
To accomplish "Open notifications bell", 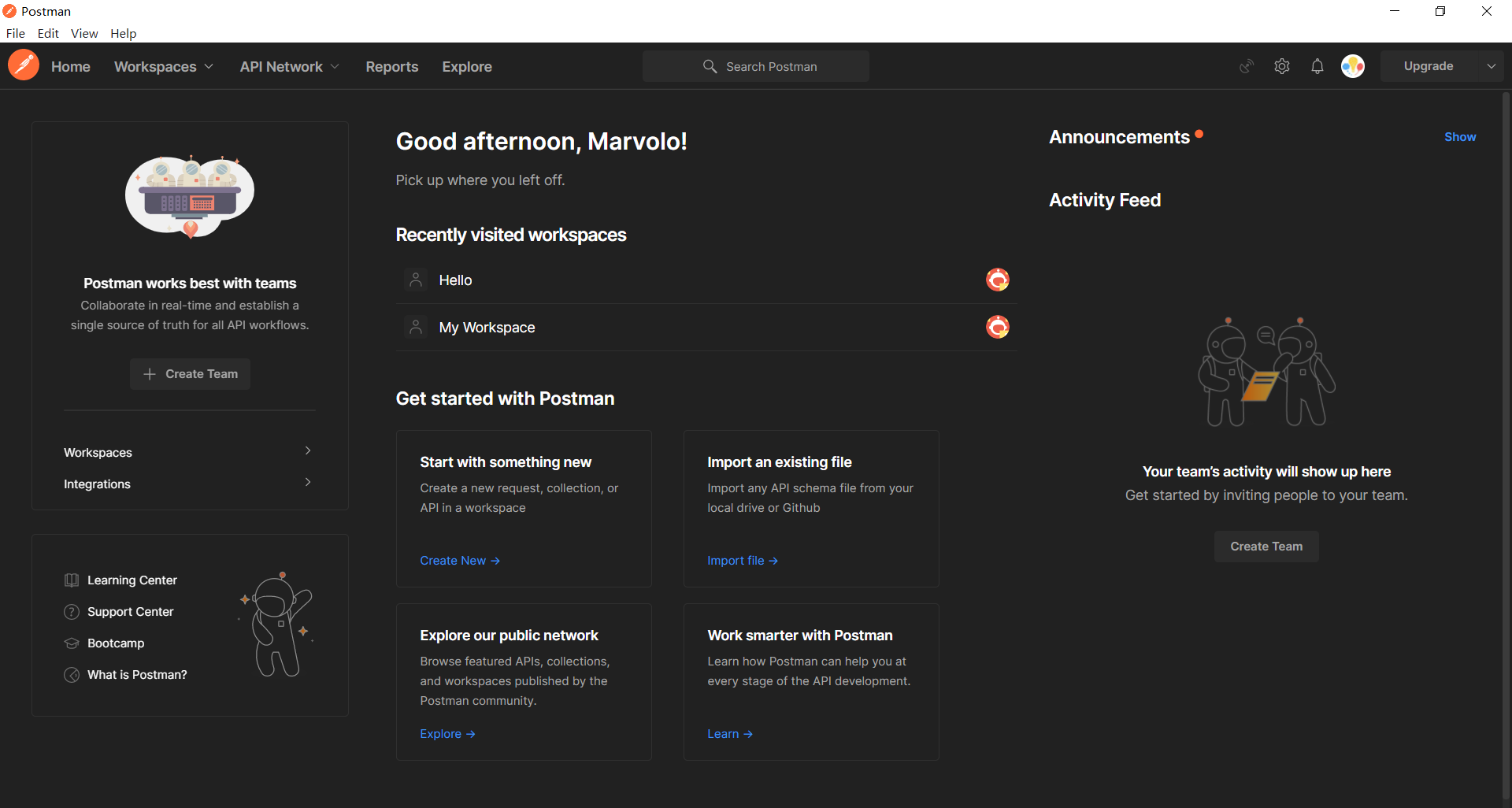I will (x=1317, y=66).
